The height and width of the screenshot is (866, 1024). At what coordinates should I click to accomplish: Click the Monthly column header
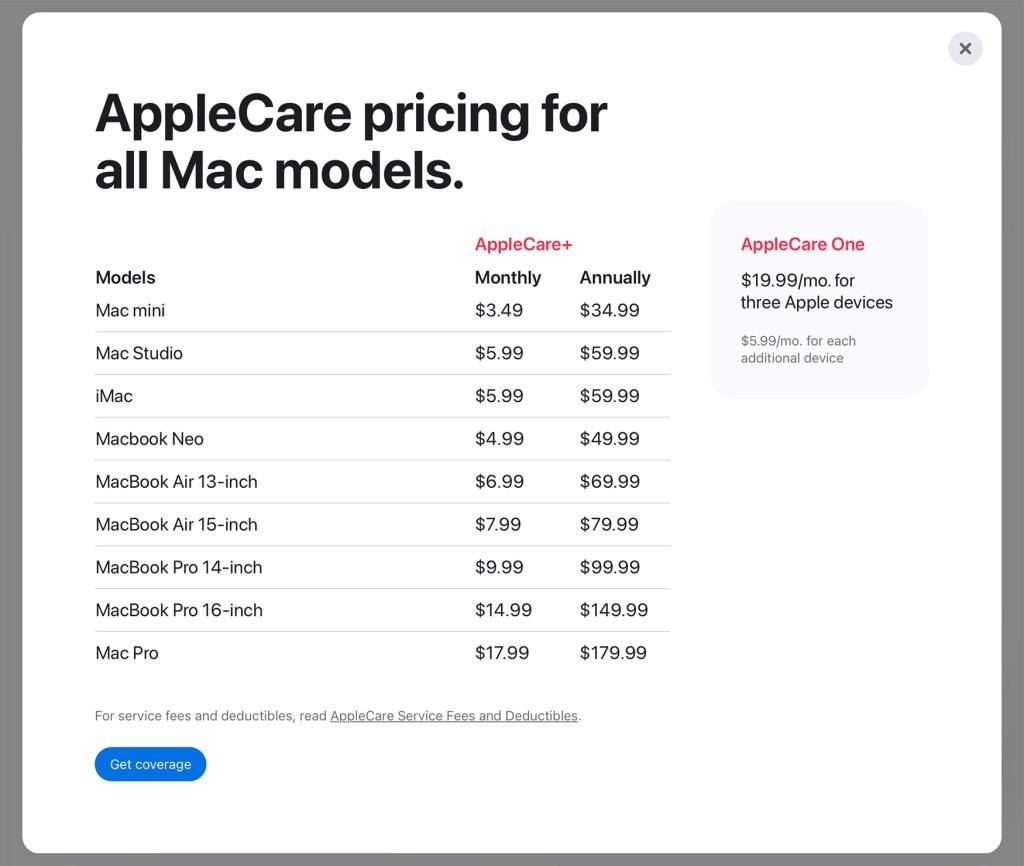point(508,277)
